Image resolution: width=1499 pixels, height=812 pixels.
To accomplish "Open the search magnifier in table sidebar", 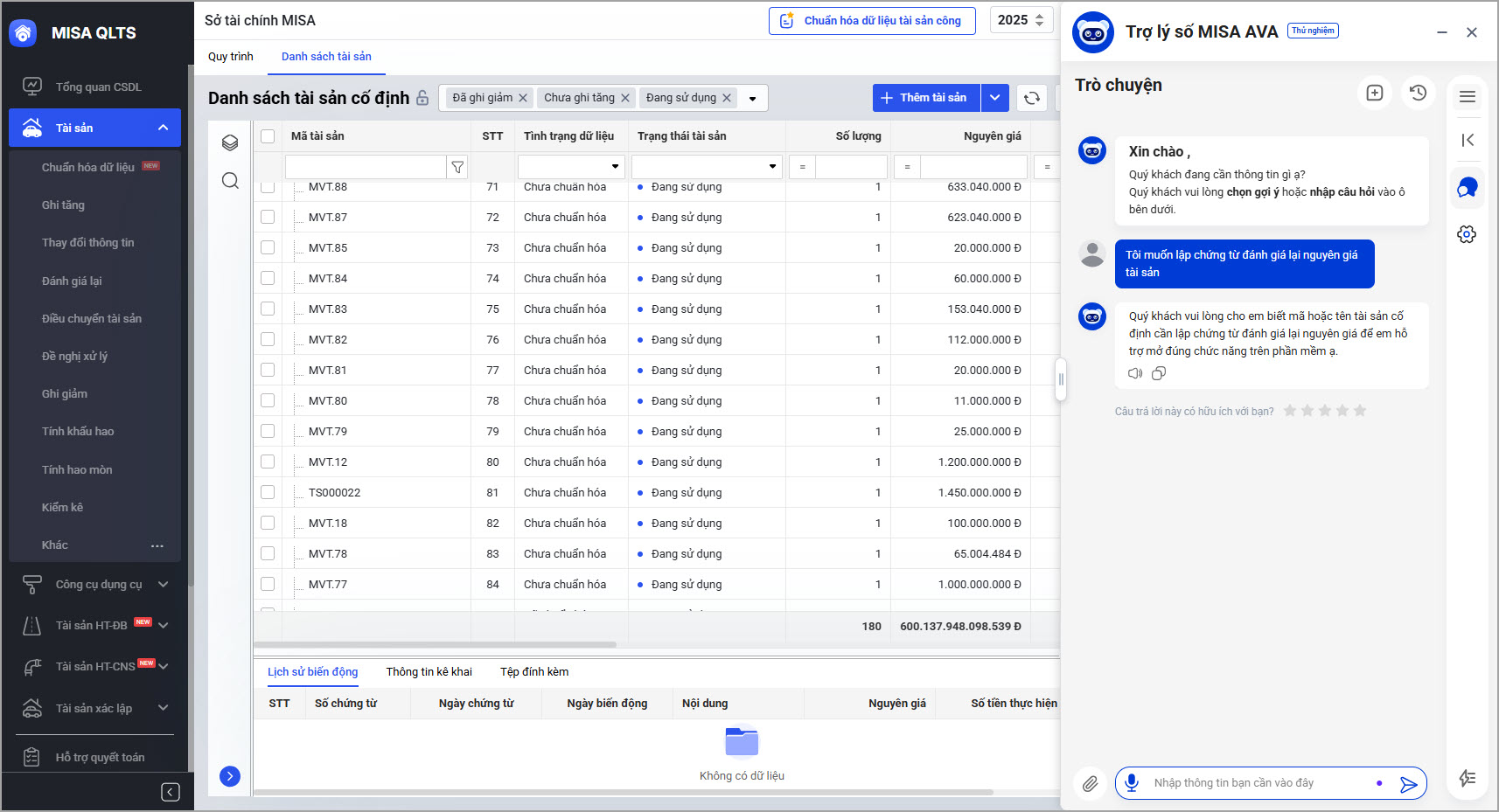I will (x=230, y=180).
